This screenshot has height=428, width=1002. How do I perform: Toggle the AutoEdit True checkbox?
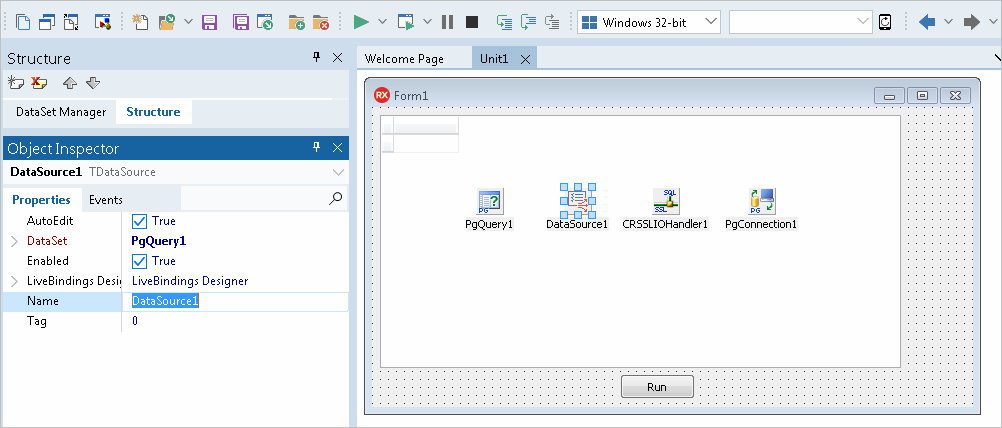pyautogui.click(x=139, y=221)
